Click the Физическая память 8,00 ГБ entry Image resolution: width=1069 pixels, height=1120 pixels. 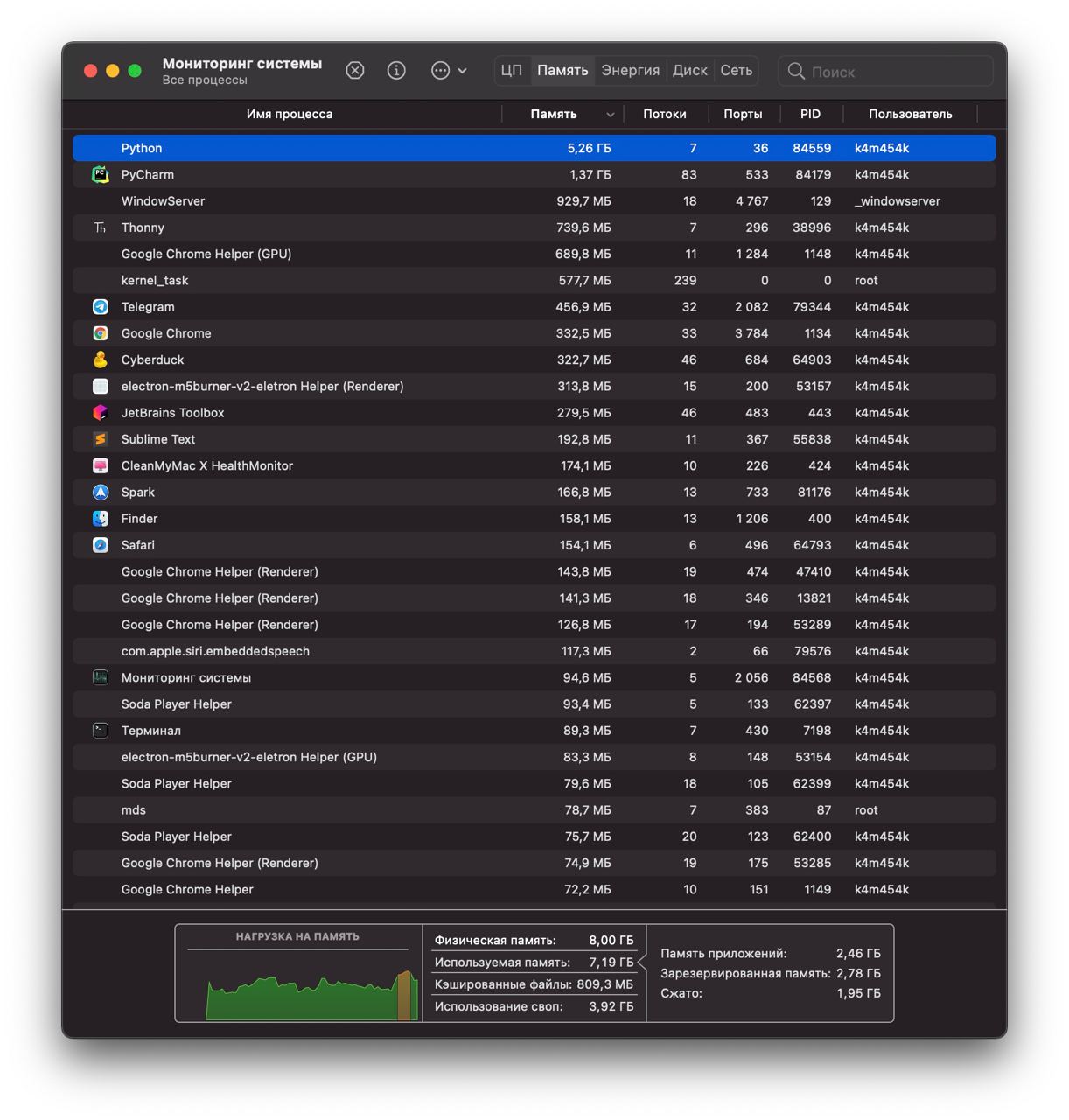(x=534, y=941)
